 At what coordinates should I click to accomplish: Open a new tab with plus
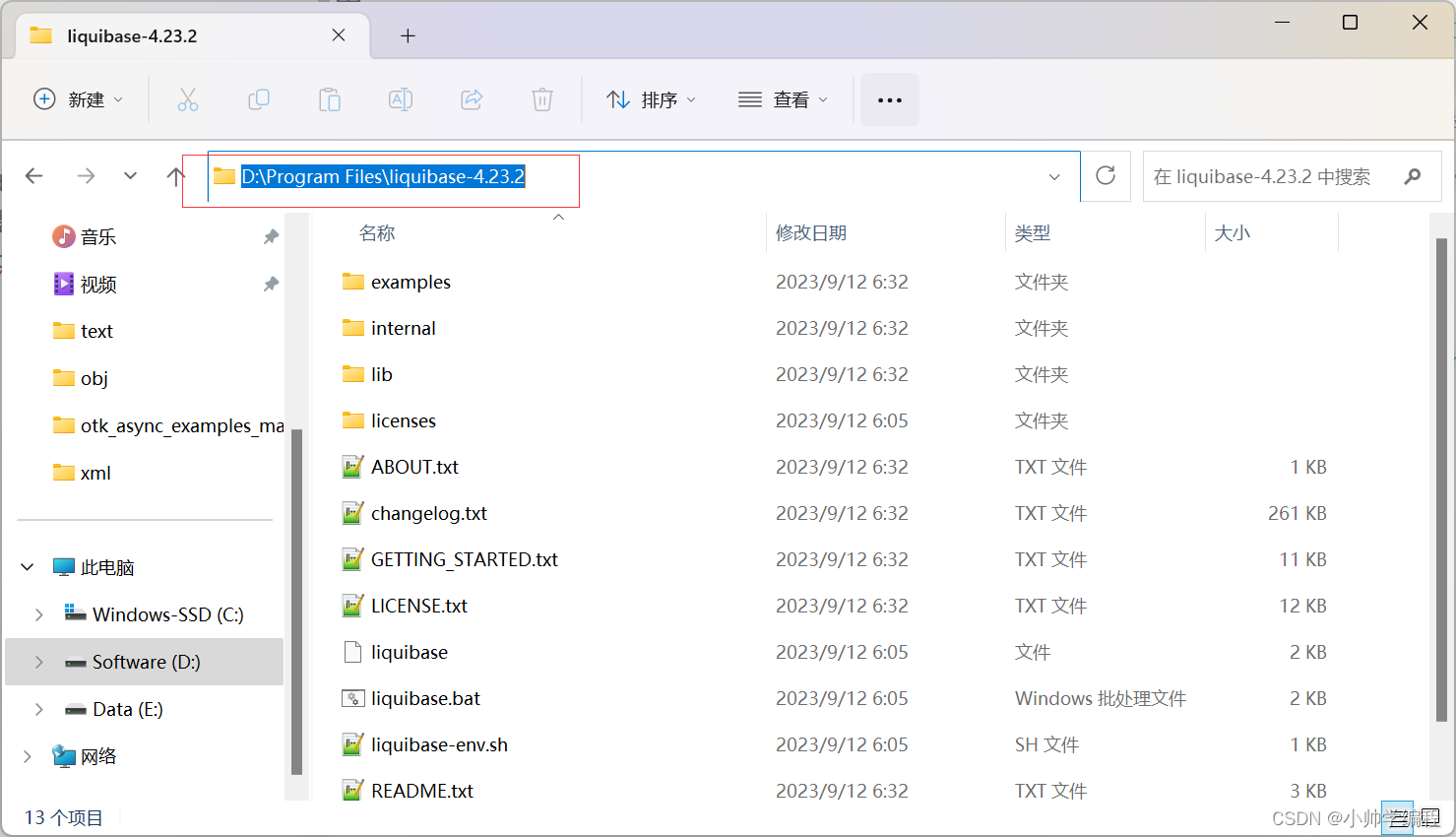point(408,36)
